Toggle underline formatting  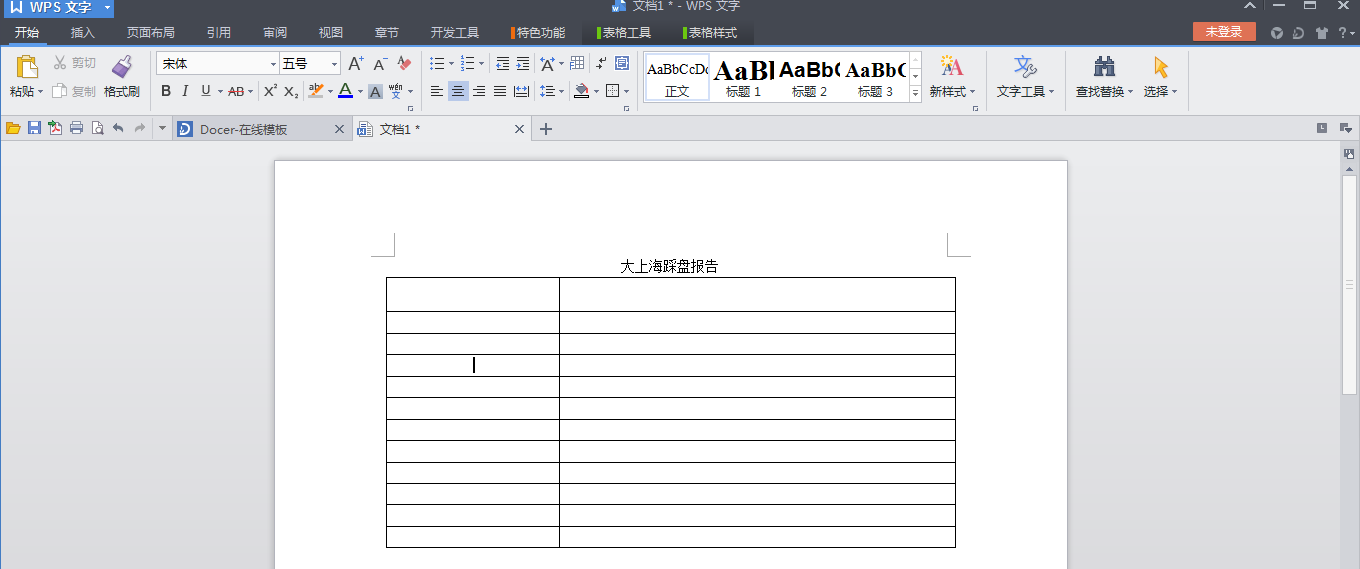[206, 91]
